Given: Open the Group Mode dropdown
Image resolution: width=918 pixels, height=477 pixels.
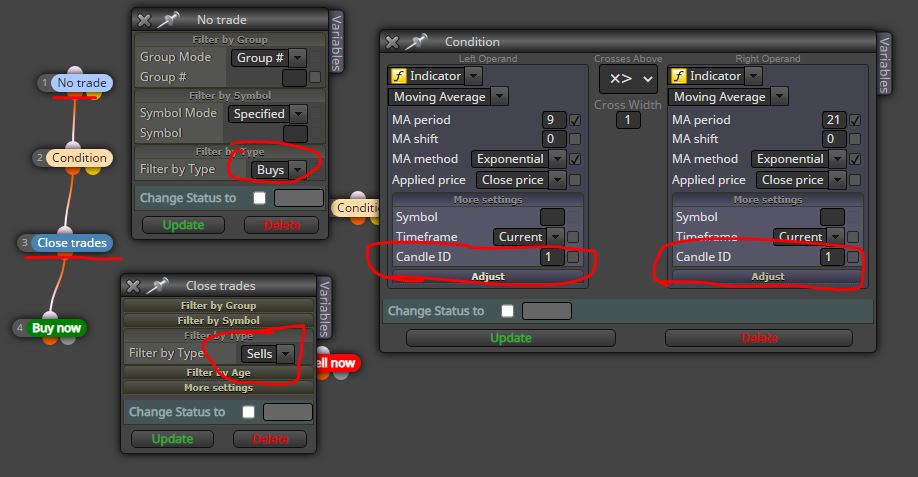Looking at the screenshot, I should click(x=269, y=58).
